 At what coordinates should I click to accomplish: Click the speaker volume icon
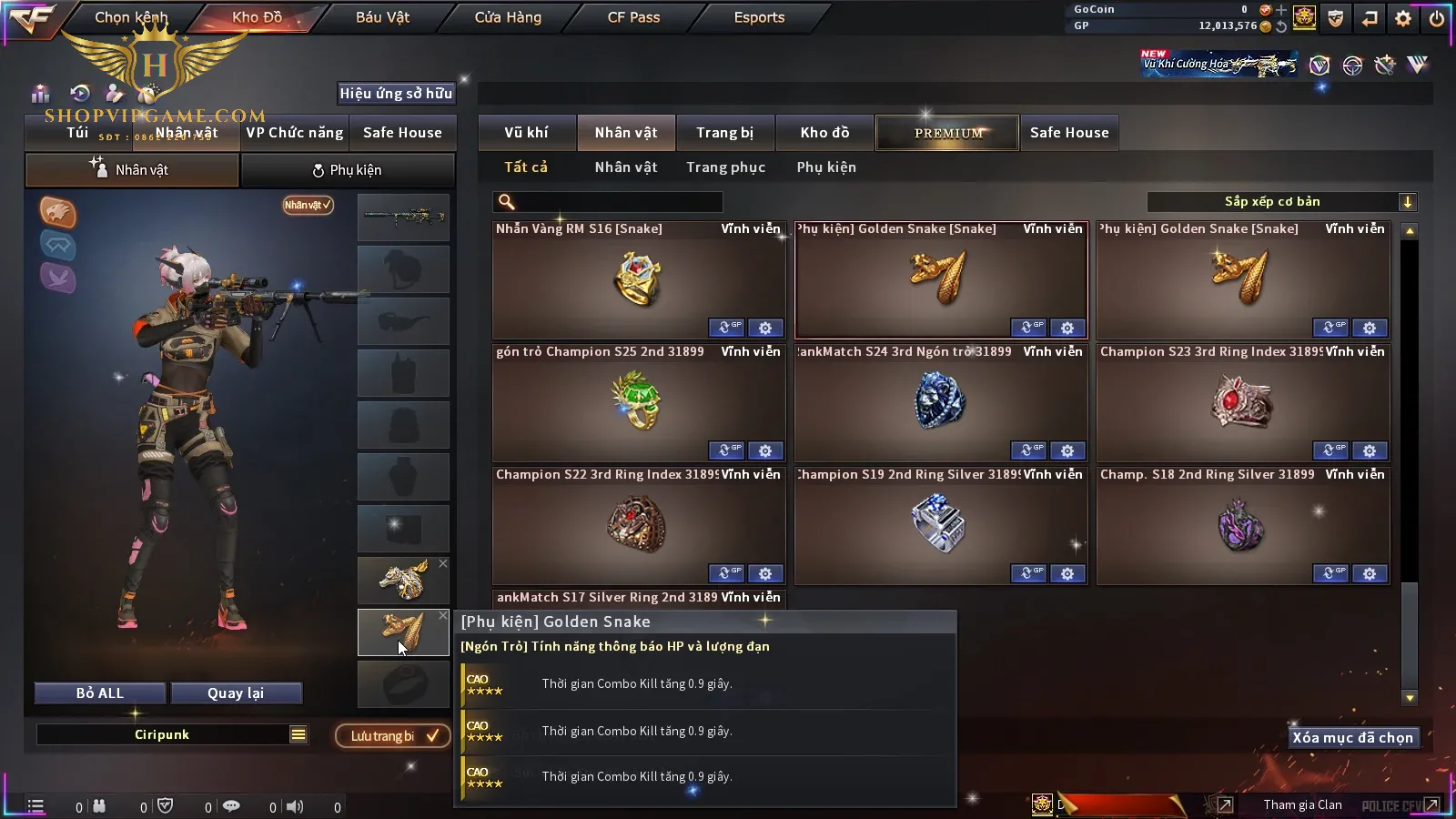[294, 806]
